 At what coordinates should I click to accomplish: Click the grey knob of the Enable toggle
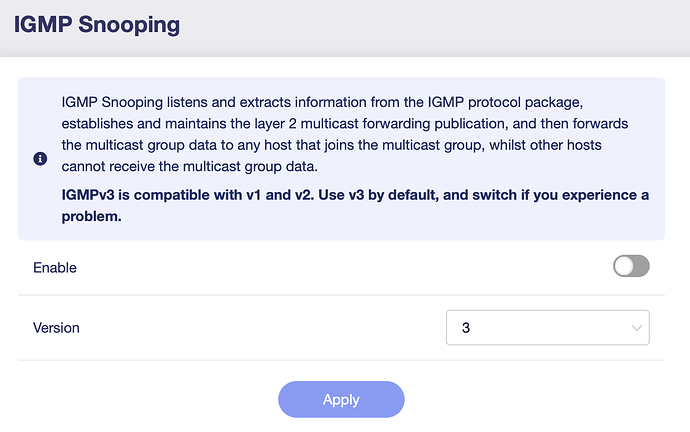(x=624, y=266)
